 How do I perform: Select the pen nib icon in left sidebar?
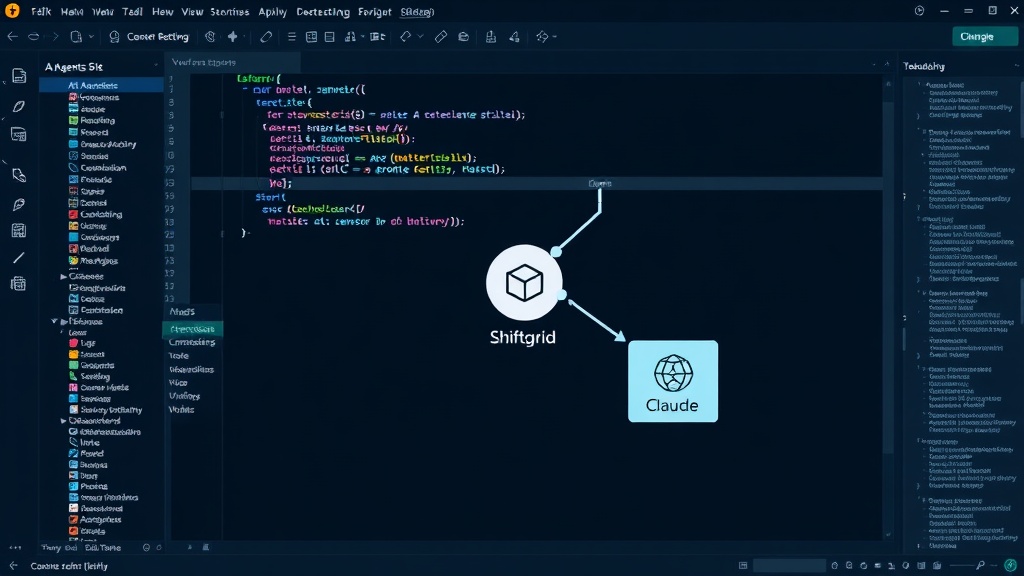19,204
